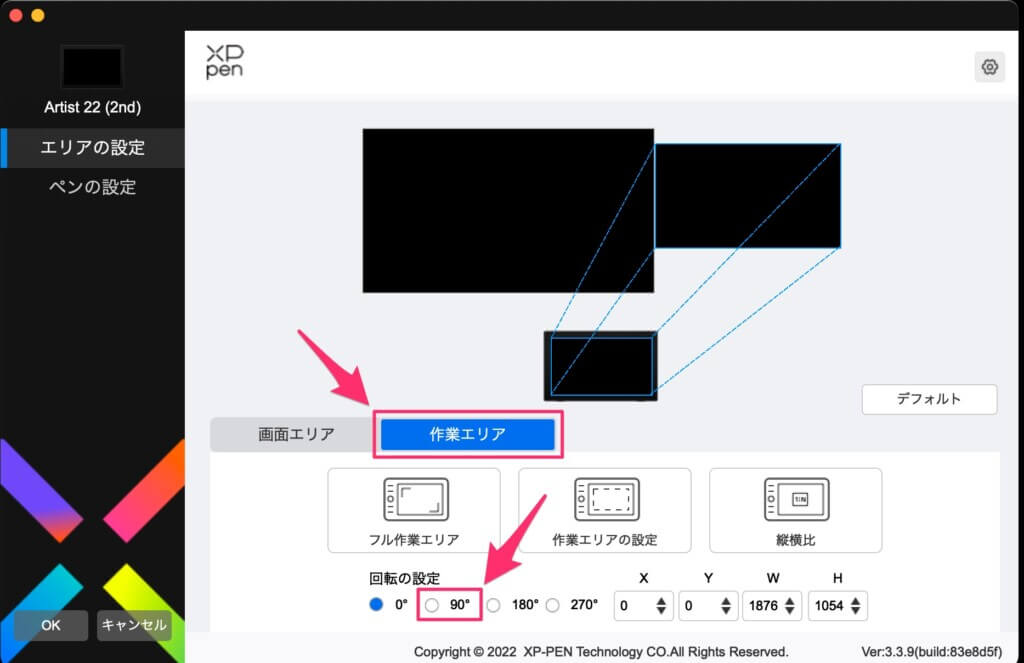Switch to the 作業エリア tab
This screenshot has width=1024, height=663.
tap(467, 434)
